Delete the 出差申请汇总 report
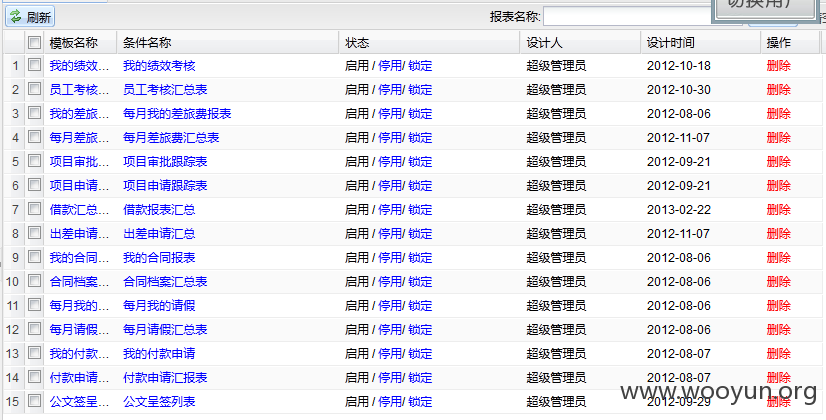Viewport: 826px width, 420px height. [x=779, y=233]
